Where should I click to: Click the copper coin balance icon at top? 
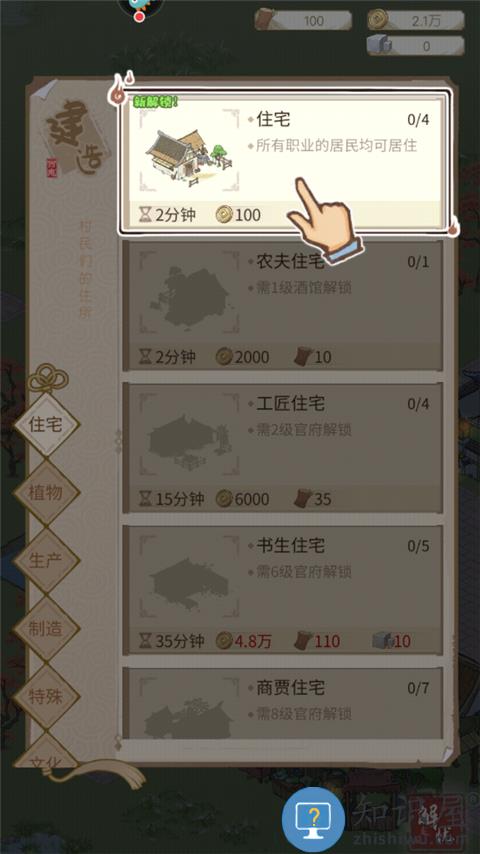click(x=377, y=20)
